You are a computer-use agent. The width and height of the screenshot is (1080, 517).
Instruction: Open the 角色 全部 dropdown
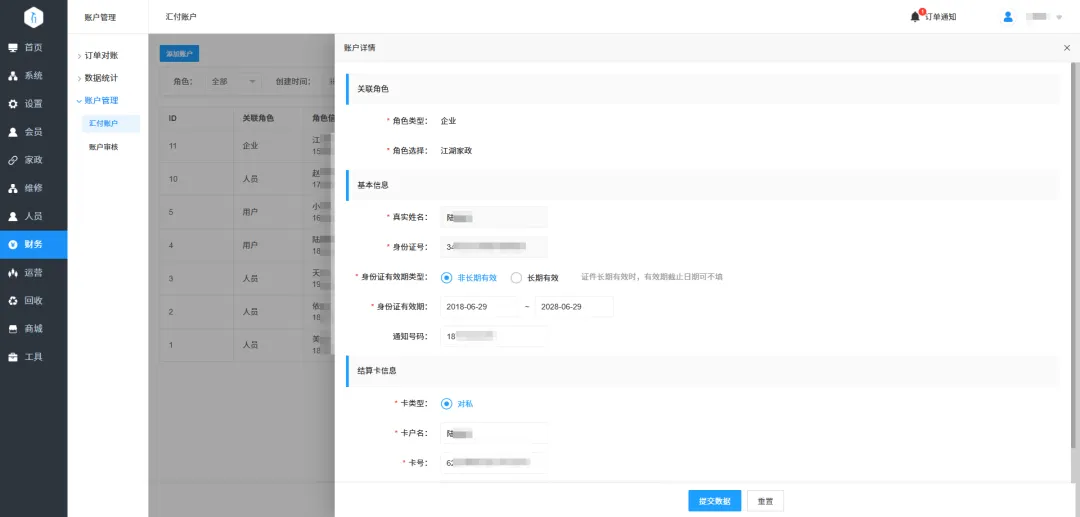point(234,81)
